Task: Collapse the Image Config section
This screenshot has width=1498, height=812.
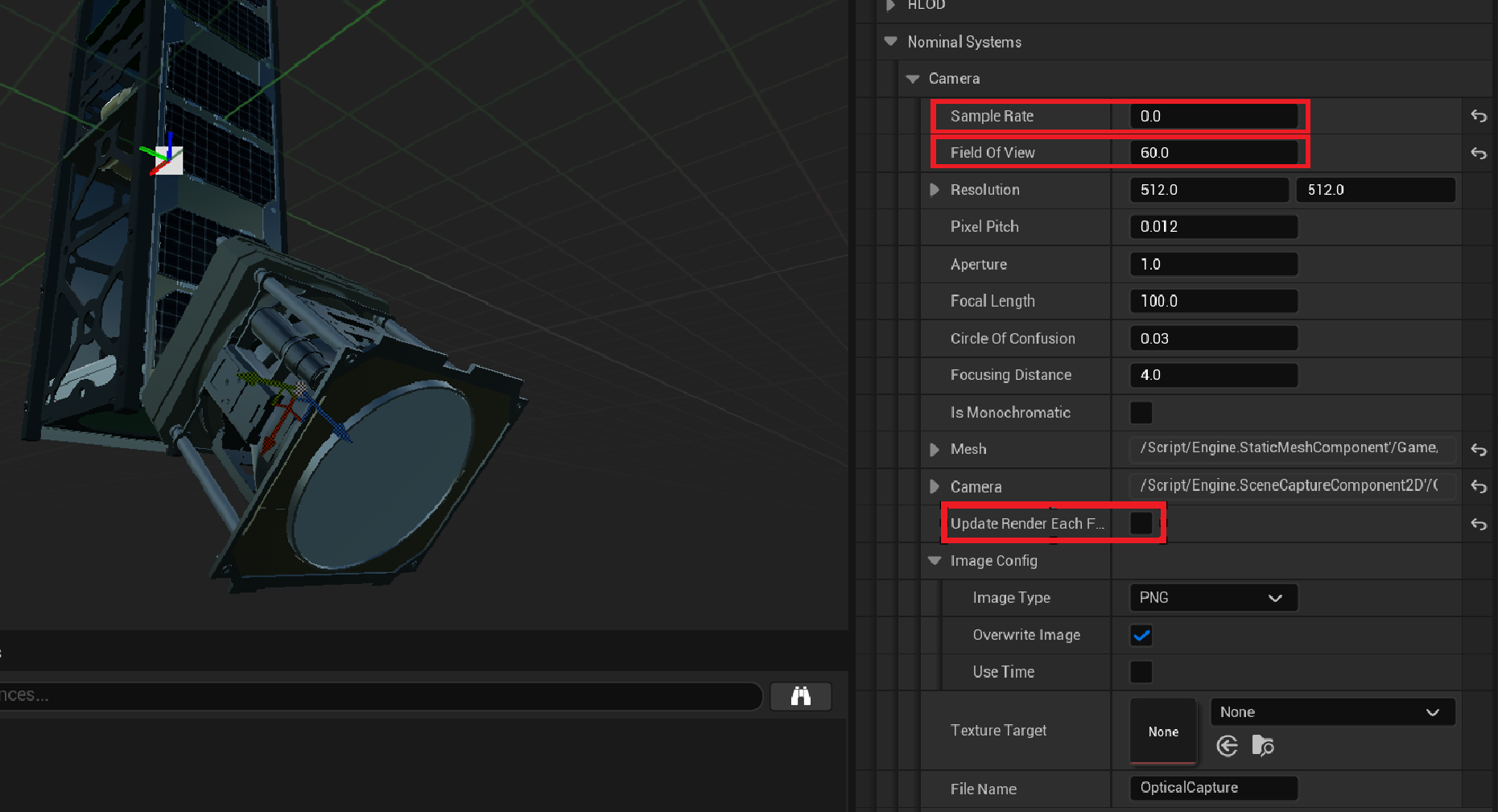Action: (934, 561)
